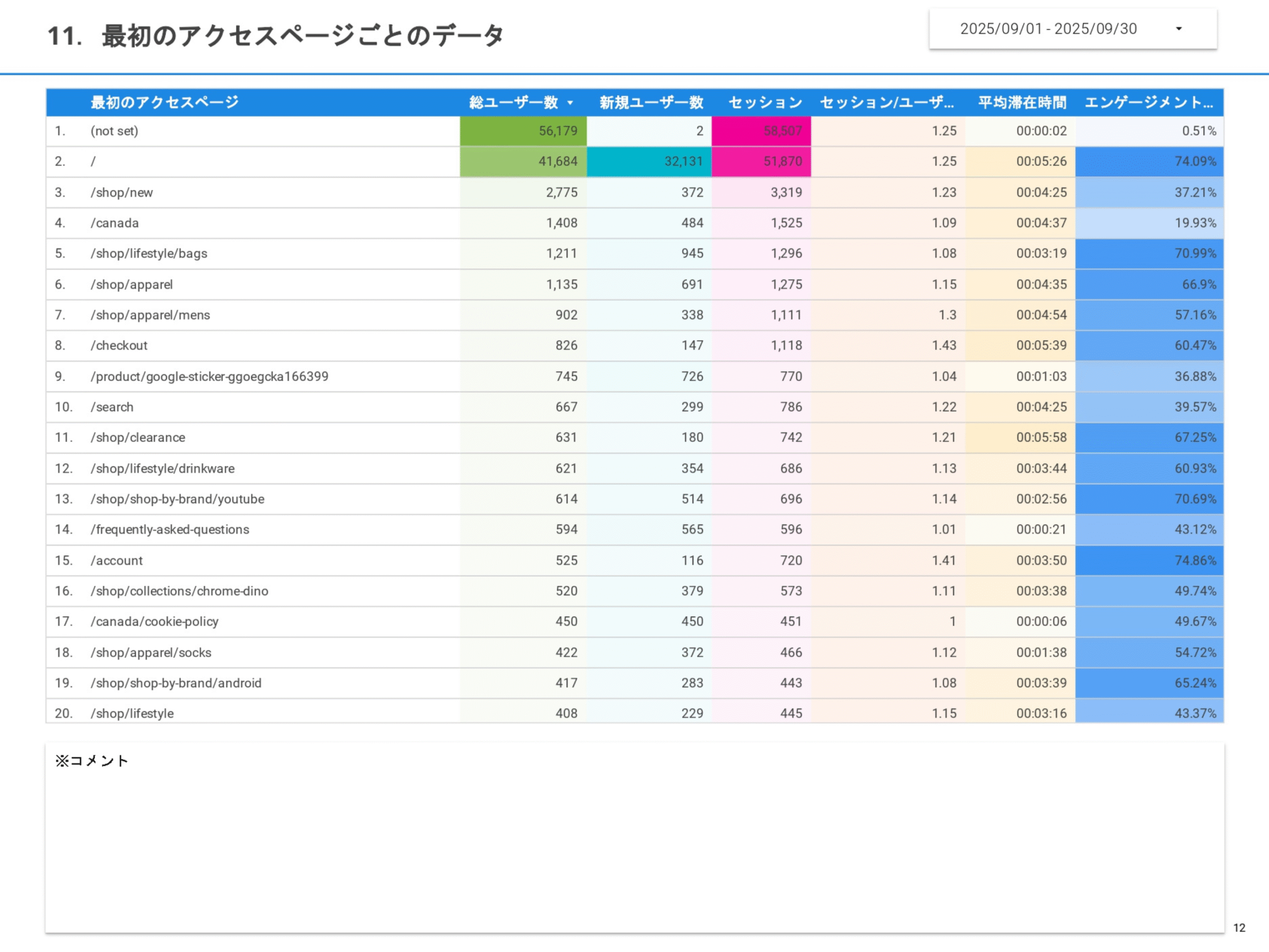Click the ※コメント text box
The height and width of the screenshot is (952, 1269).
[x=634, y=838]
